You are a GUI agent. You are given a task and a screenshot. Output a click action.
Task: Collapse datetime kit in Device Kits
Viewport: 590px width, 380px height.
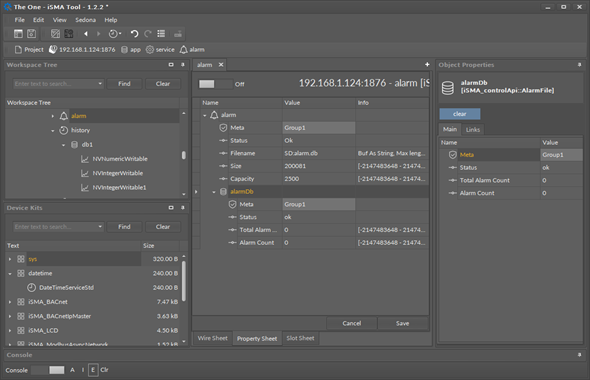click(10, 274)
